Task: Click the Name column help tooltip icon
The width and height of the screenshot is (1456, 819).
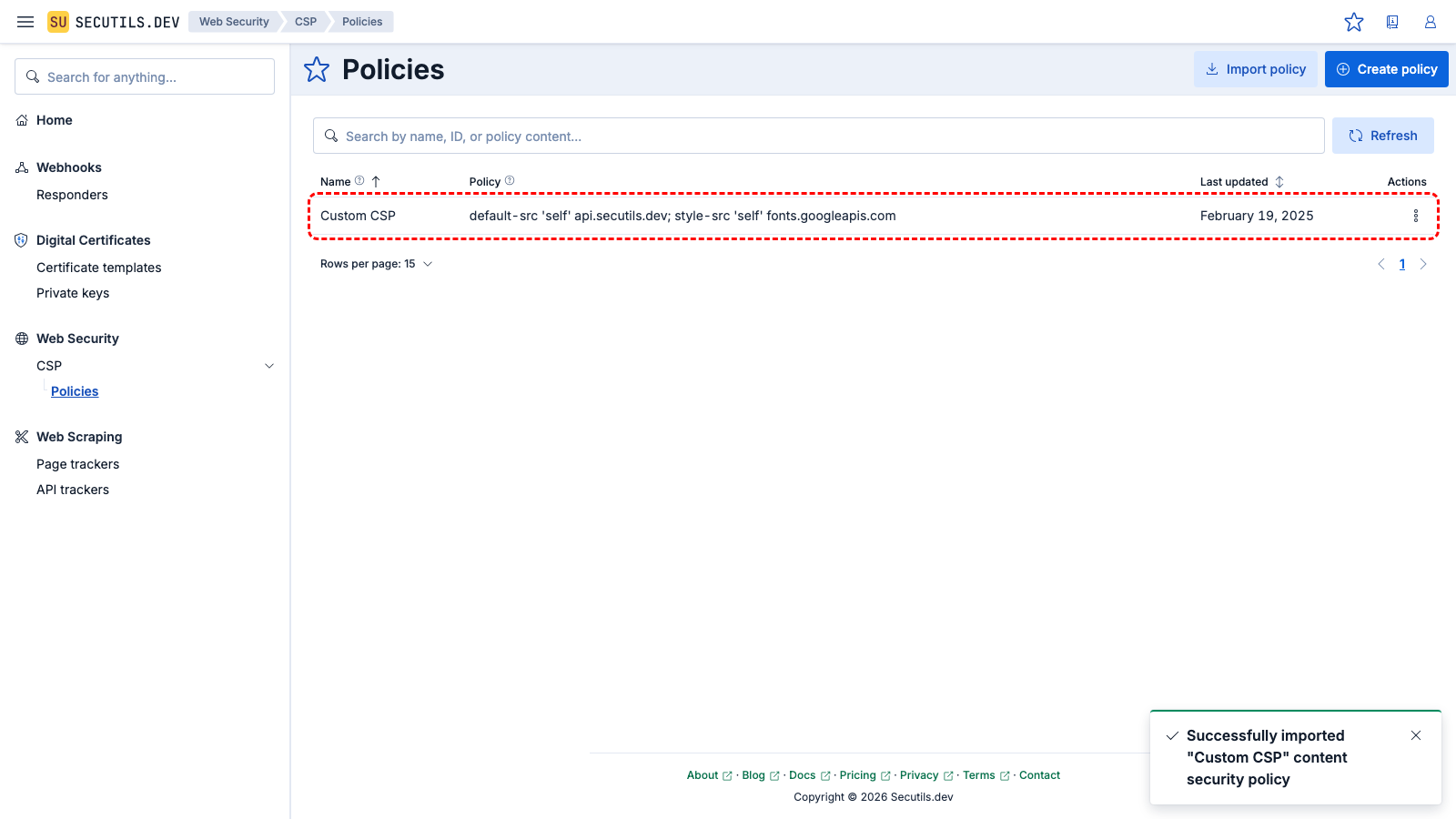Action: pyautogui.click(x=359, y=180)
